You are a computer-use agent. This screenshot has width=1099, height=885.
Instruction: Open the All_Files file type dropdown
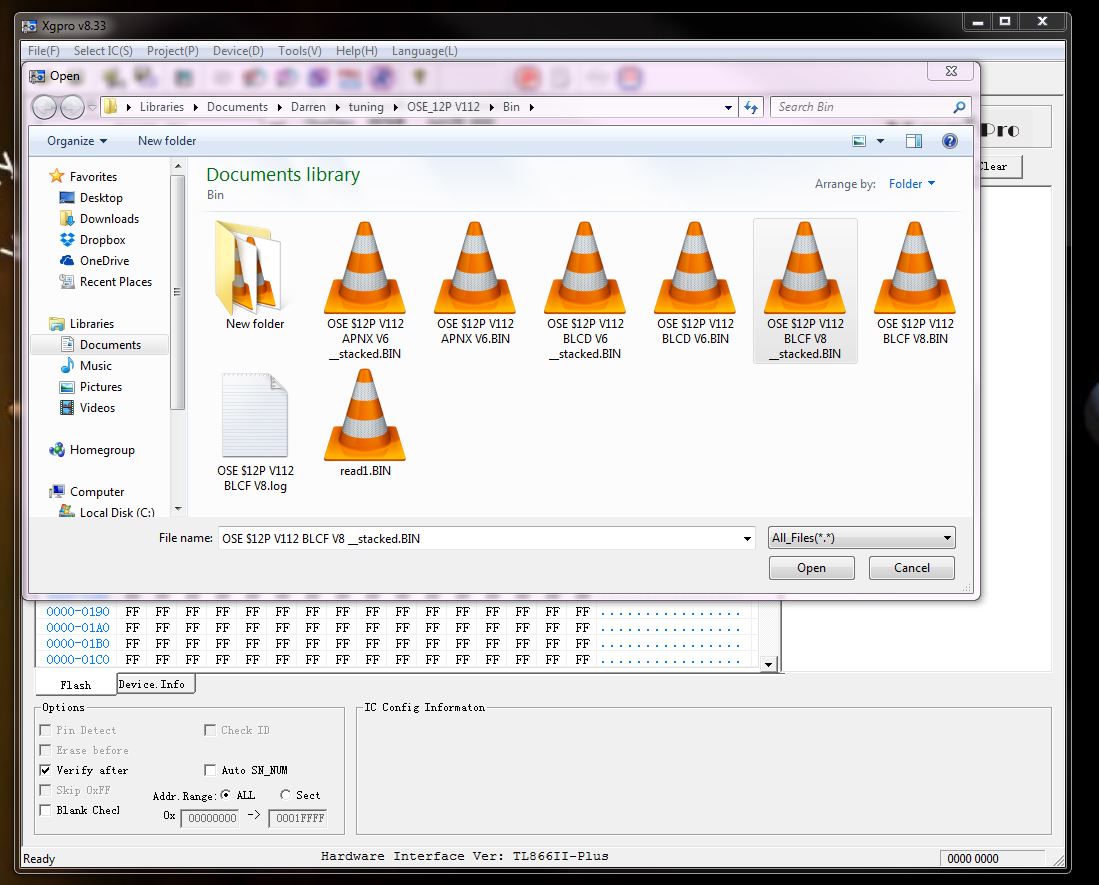point(861,538)
